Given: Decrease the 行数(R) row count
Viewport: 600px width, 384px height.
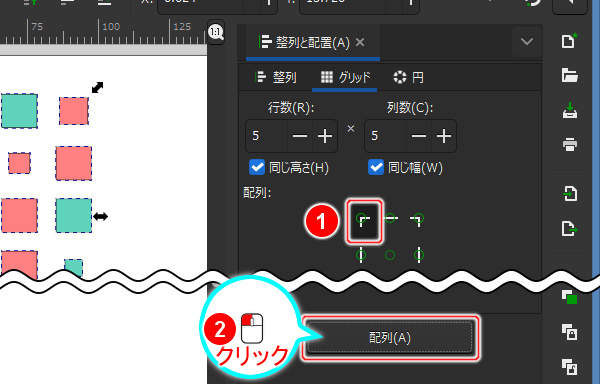Looking at the screenshot, I should pyautogui.click(x=300, y=136).
